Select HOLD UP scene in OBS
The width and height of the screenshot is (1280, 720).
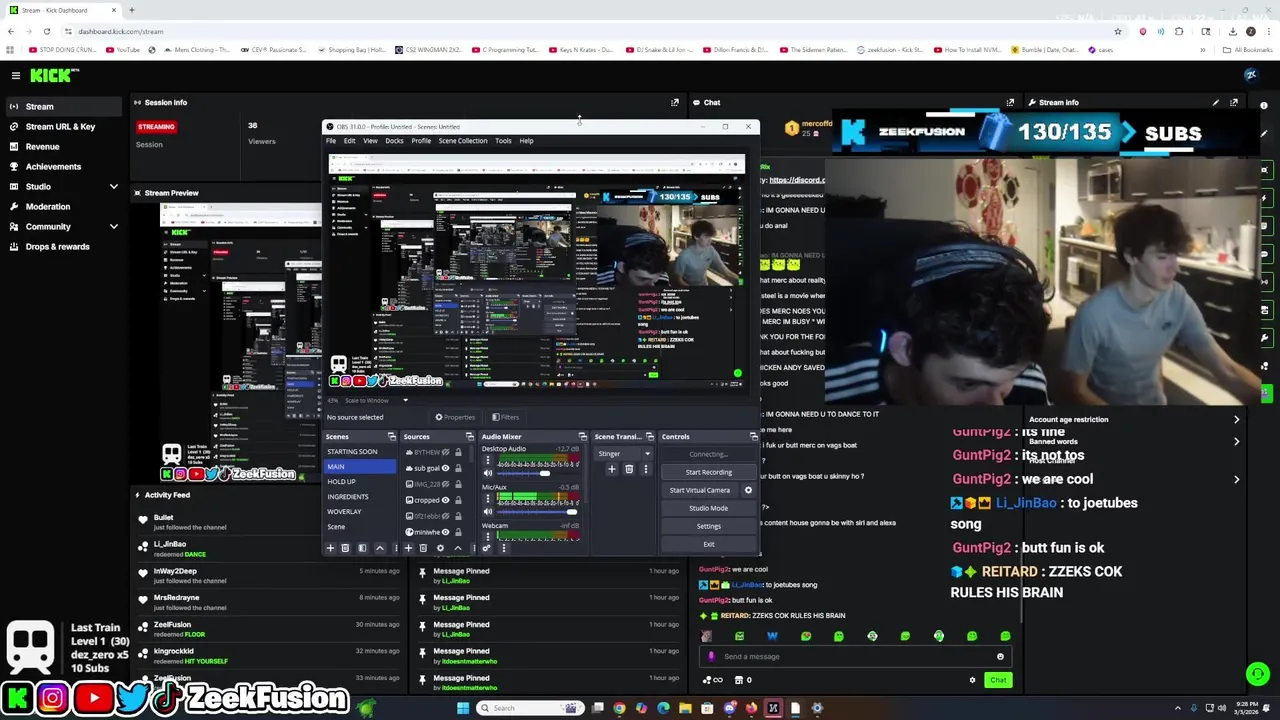pos(360,482)
